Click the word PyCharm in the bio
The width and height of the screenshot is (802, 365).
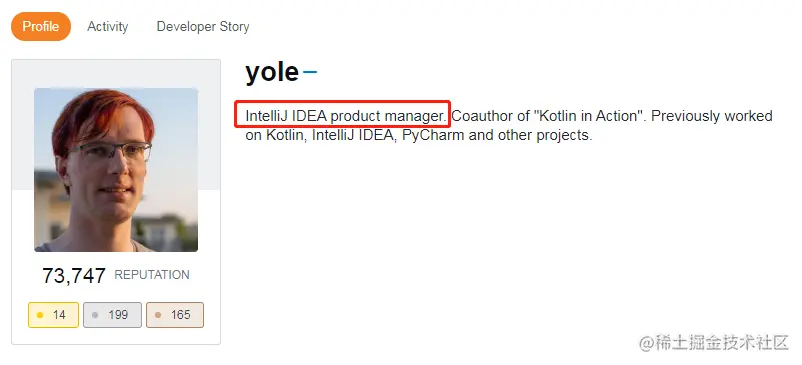pos(433,136)
